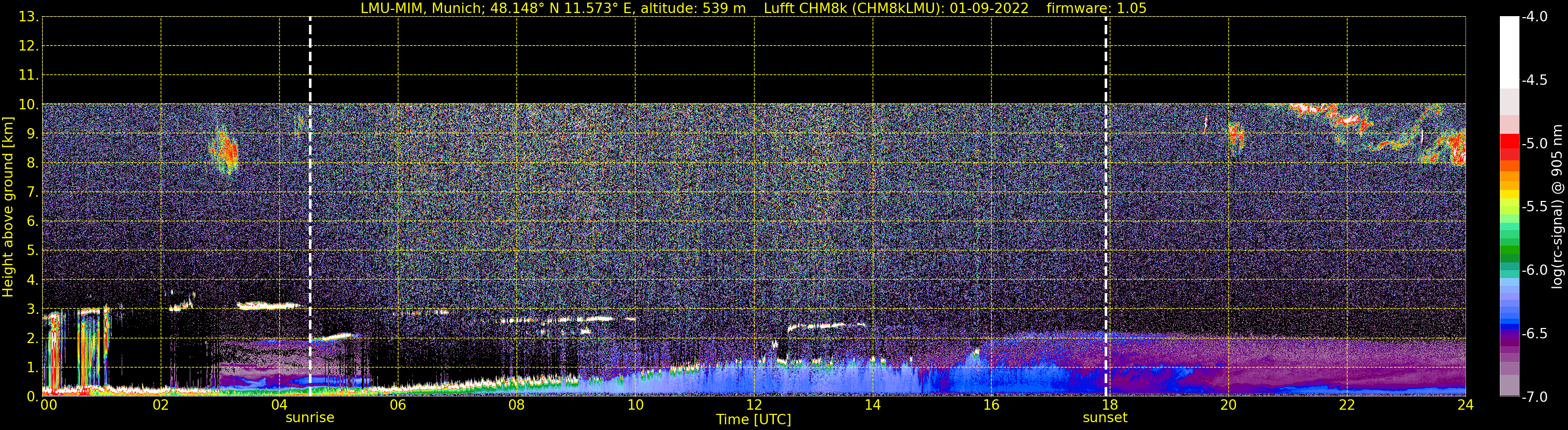The width and height of the screenshot is (1568, 430).
Task: Click the time axis tick label 06
Action: (398, 405)
